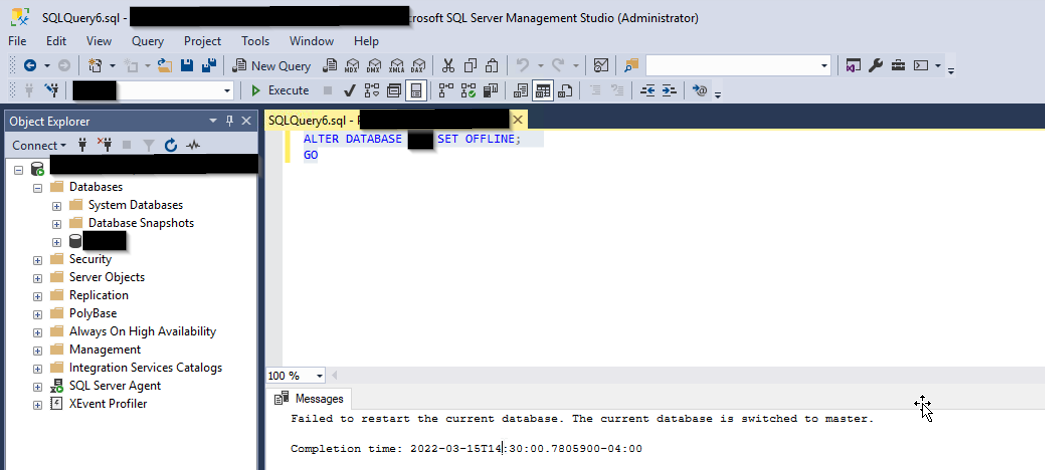
Task: Click inside the Find search input field
Action: [x=731, y=65]
